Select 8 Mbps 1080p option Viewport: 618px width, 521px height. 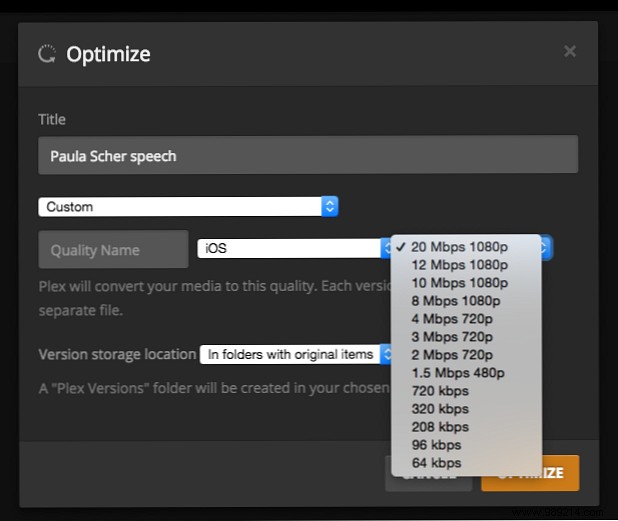[466, 301]
